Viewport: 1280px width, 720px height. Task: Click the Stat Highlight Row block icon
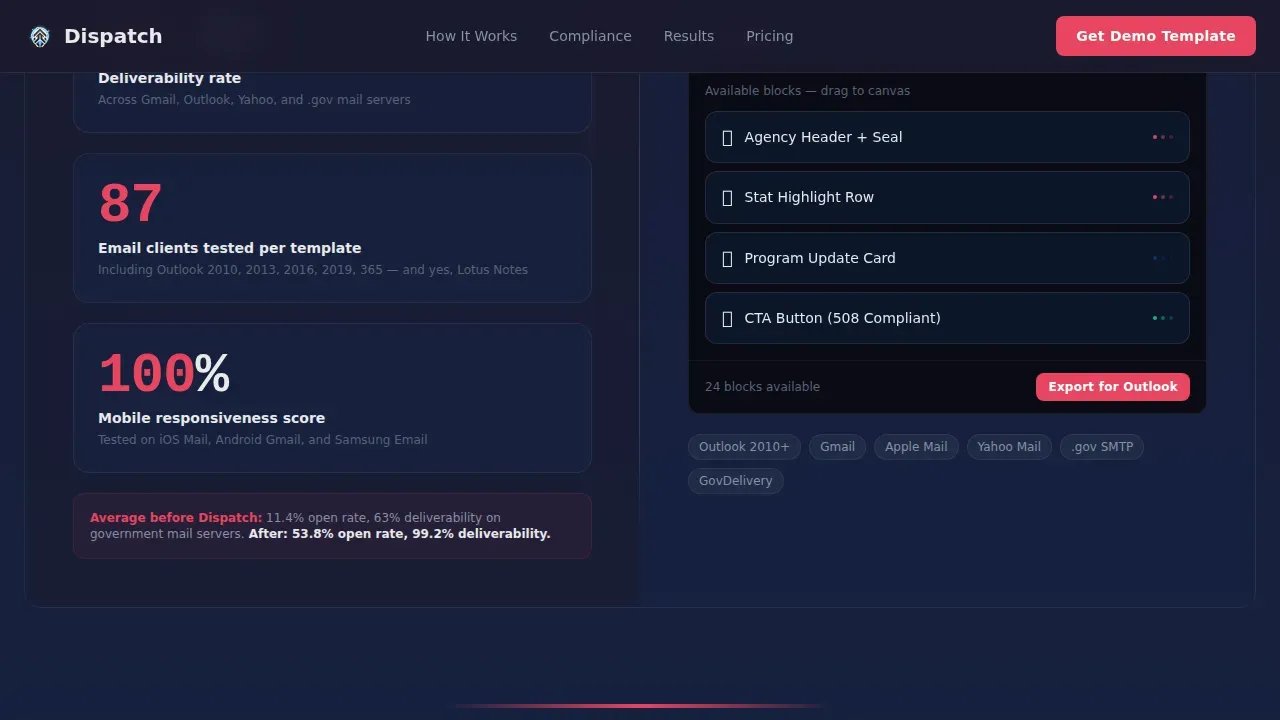tap(727, 198)
